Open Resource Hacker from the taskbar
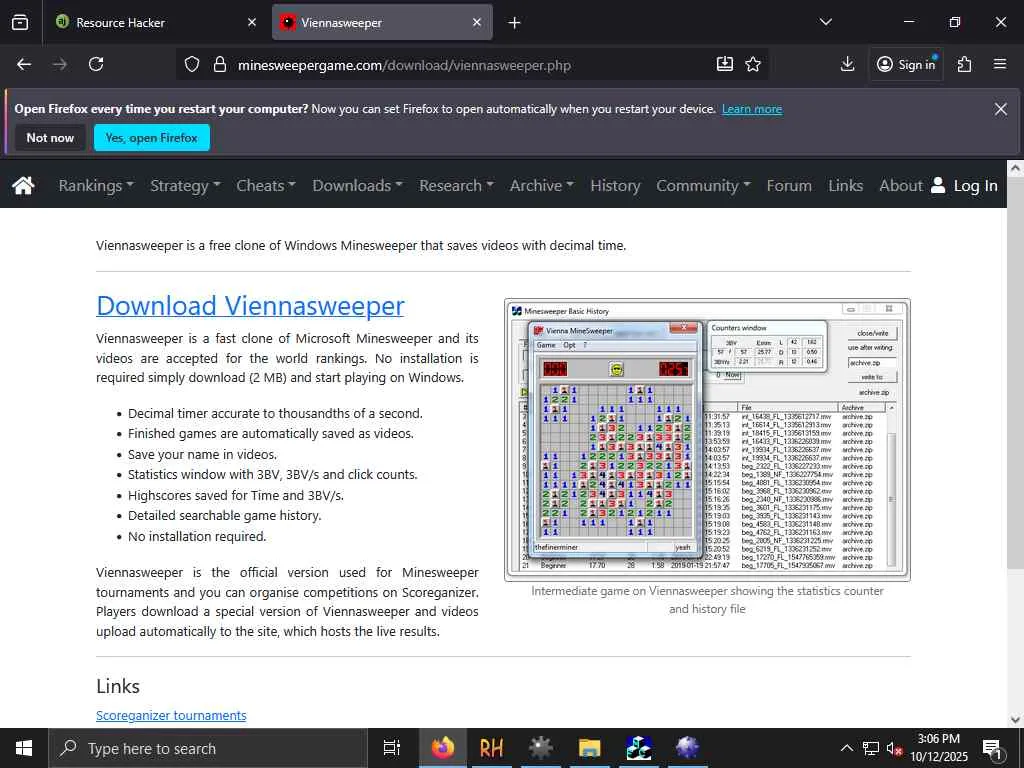 [x=491, y=748]
